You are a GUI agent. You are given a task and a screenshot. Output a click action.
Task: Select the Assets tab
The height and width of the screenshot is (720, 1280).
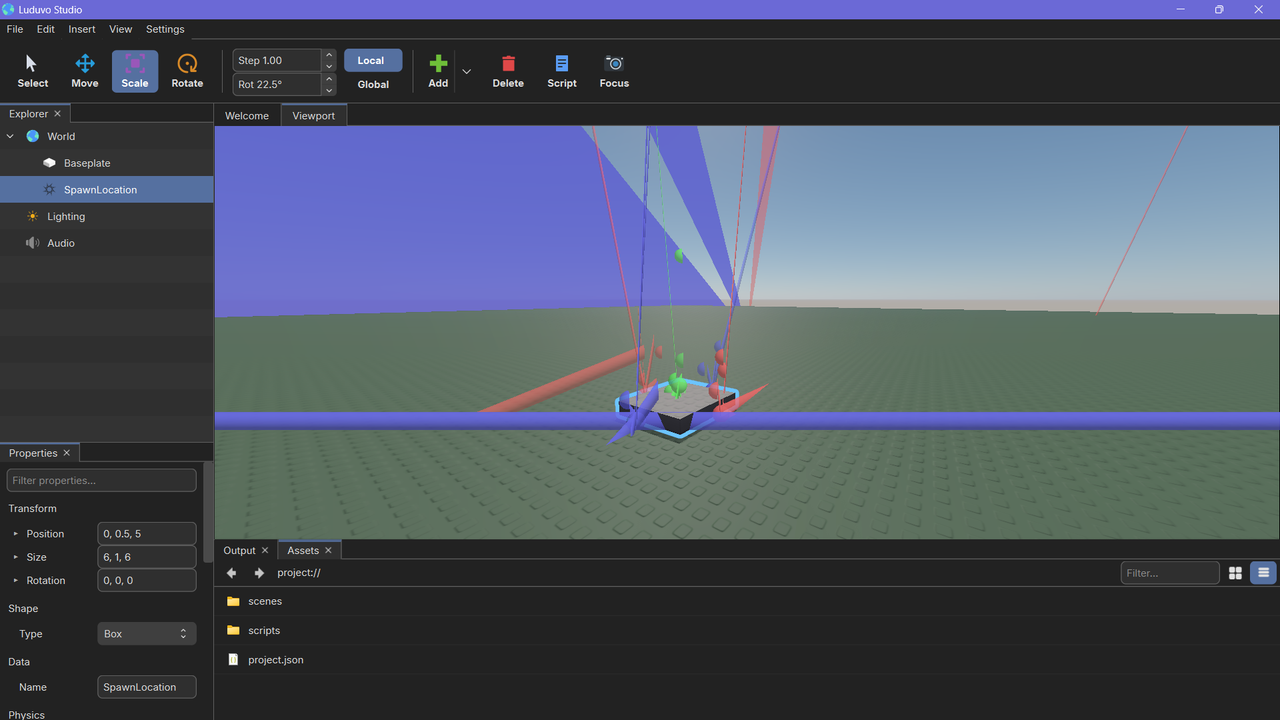coord(303,551)
